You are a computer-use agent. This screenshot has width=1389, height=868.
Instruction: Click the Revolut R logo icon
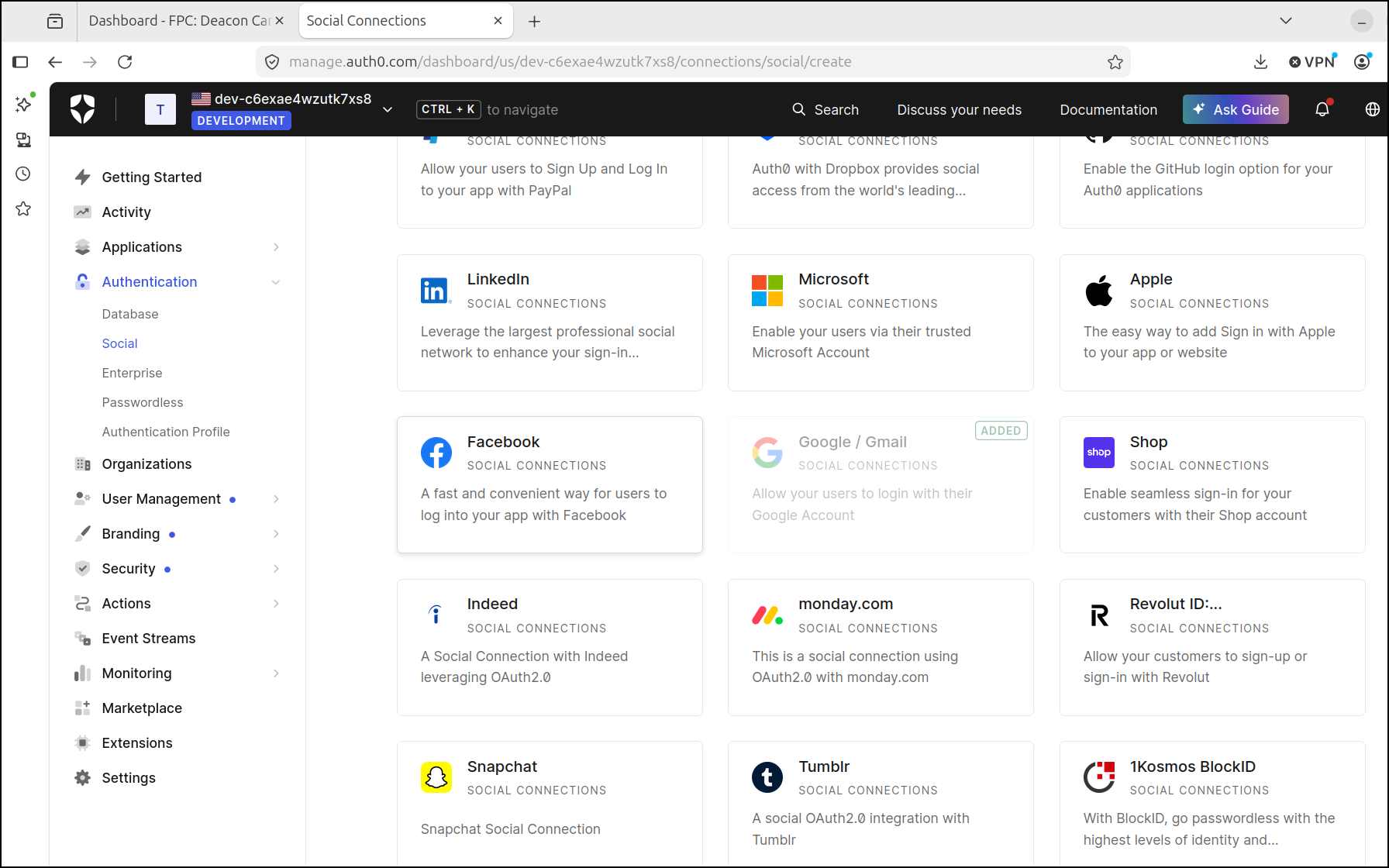(x=1099, y=615)
